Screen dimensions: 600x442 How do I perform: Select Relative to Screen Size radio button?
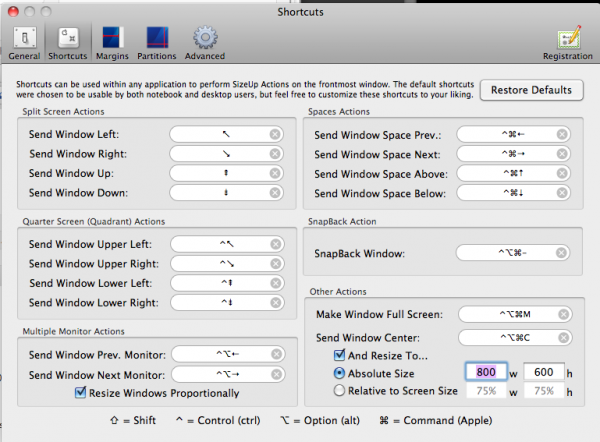point(339,391)
